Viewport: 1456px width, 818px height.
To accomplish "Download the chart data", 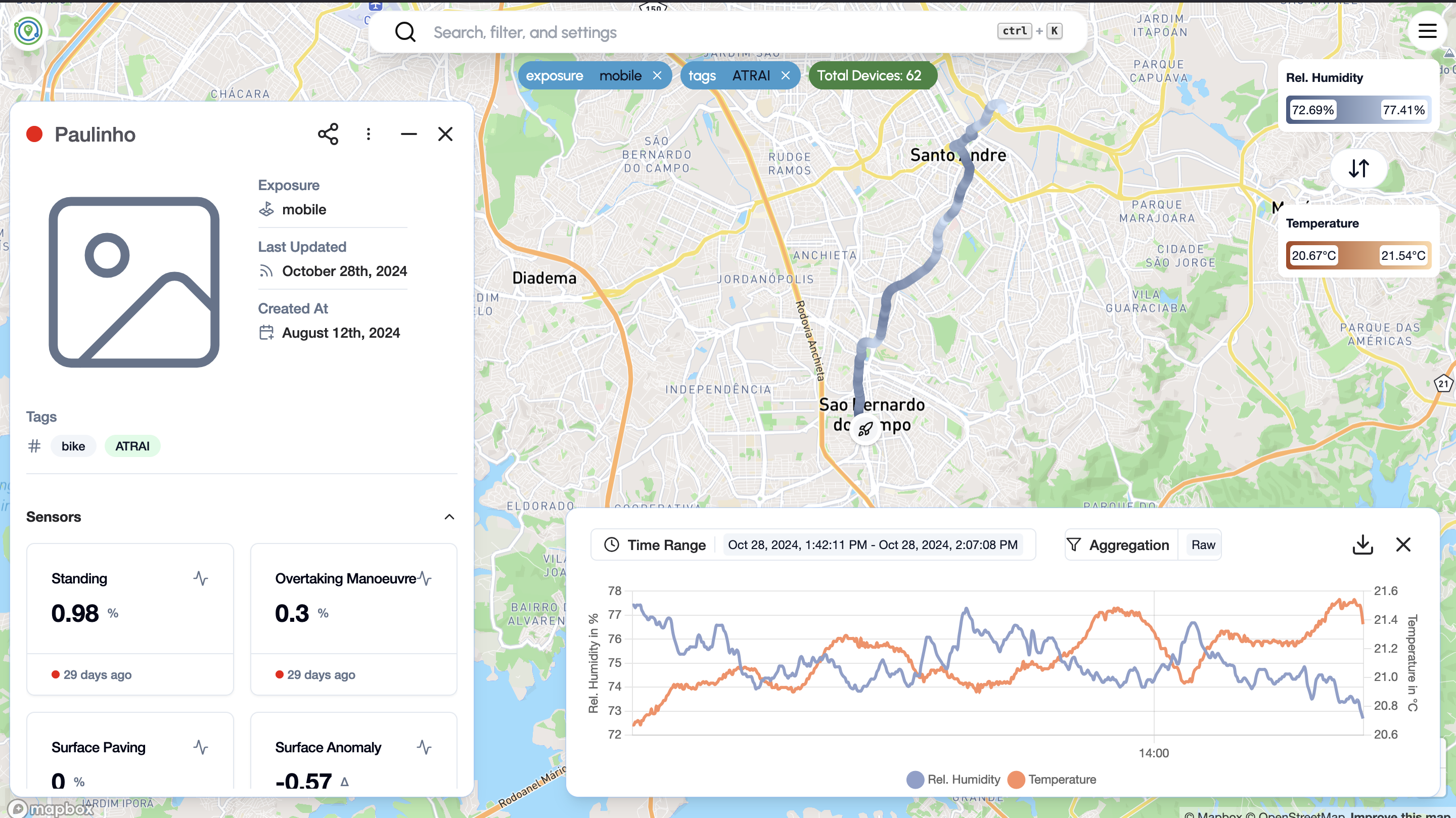I will click(x=1362, y=544).
